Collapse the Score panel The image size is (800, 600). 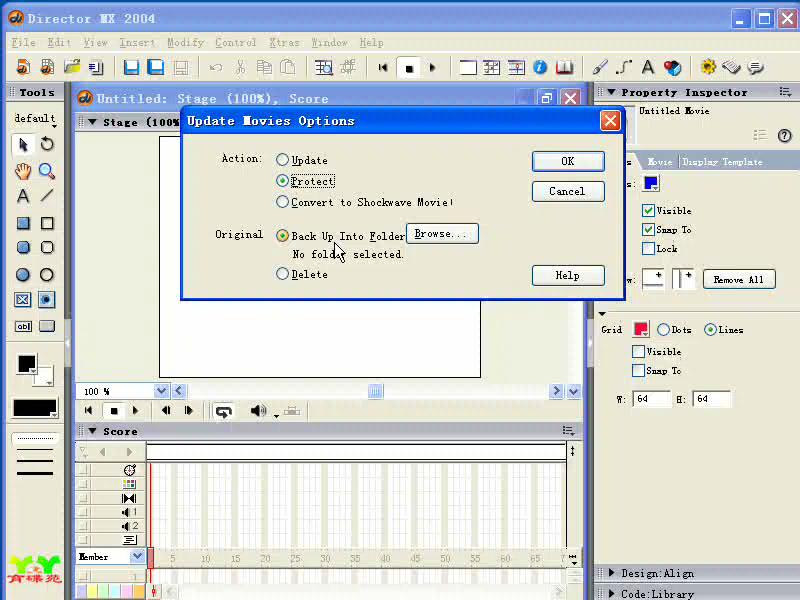coord(92,431)
